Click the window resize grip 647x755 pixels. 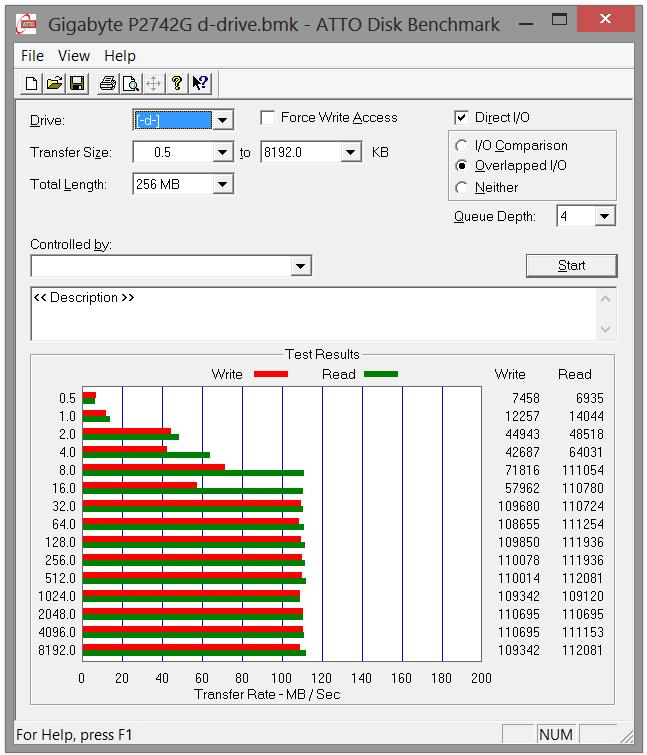point(627,736)
